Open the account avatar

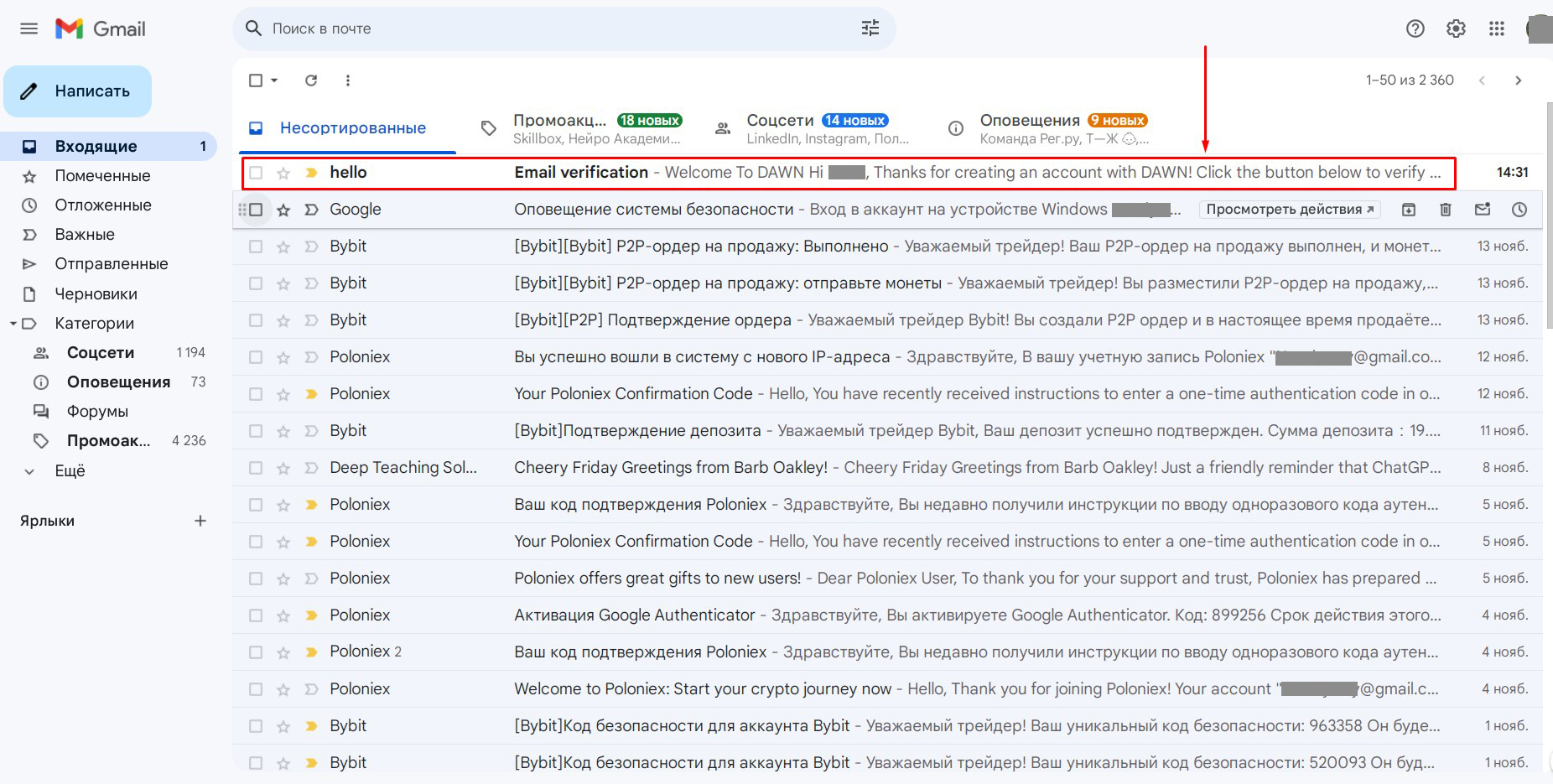[1540, 29]
